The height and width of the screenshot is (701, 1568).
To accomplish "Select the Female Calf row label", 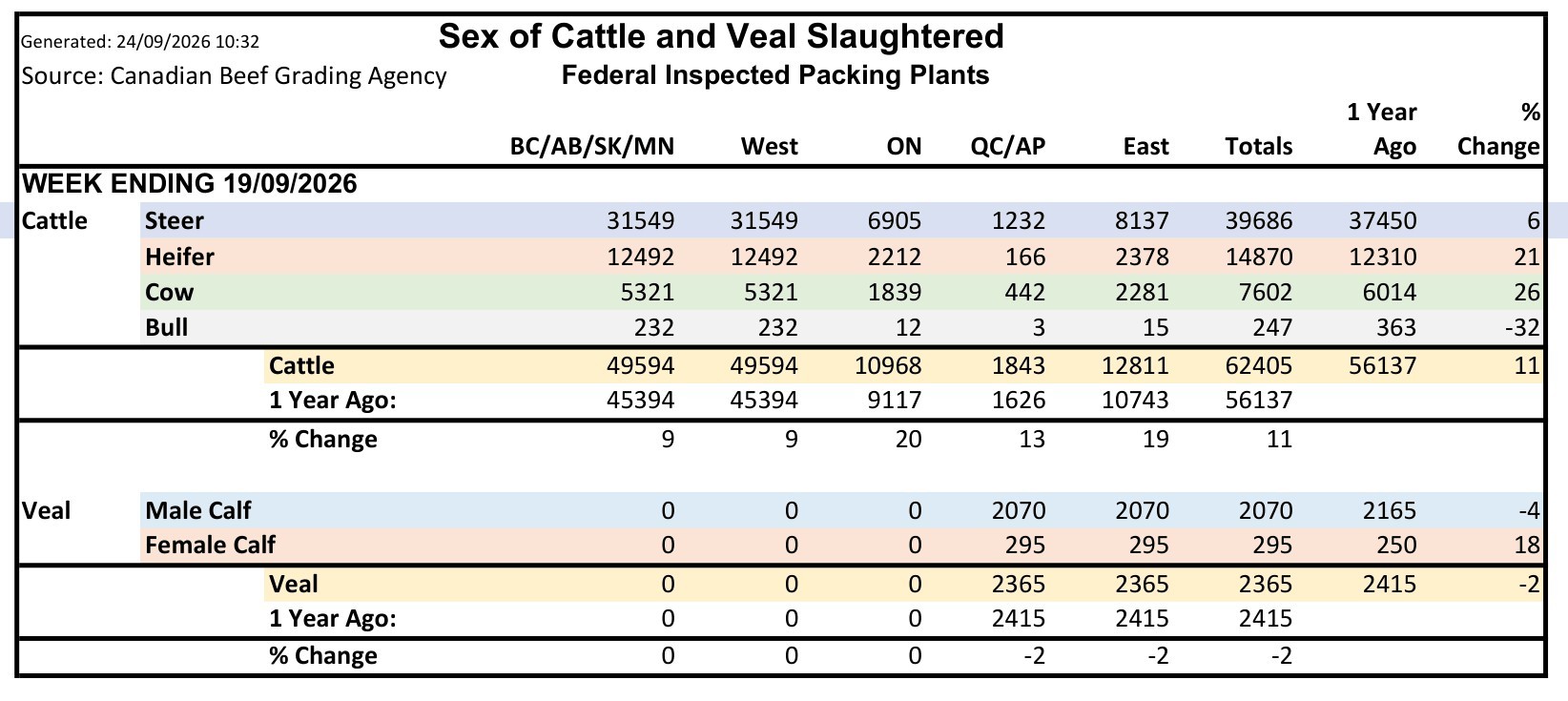I will coord(210,545).
